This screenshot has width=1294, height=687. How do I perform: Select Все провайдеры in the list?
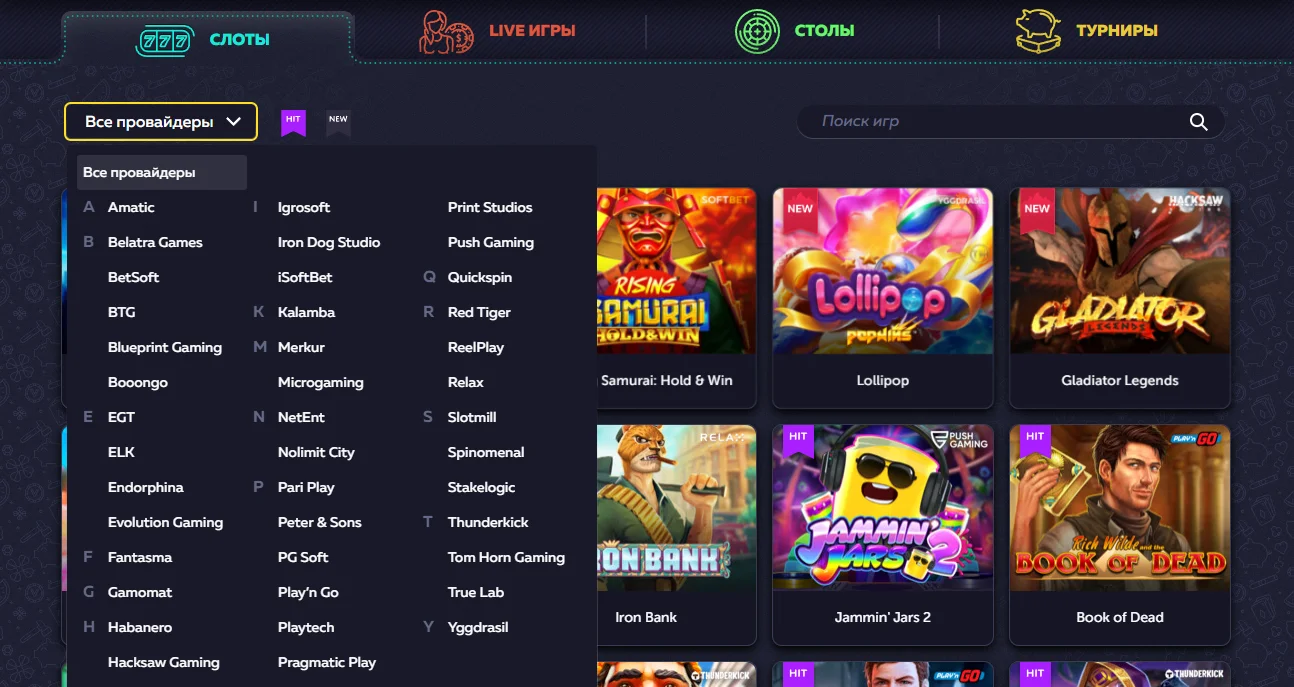pyautogui.click(x=162, y=172)
